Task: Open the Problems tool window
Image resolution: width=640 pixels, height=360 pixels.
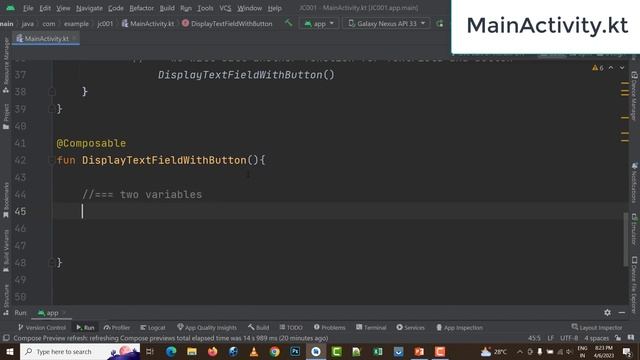Action: pos(329,327)
